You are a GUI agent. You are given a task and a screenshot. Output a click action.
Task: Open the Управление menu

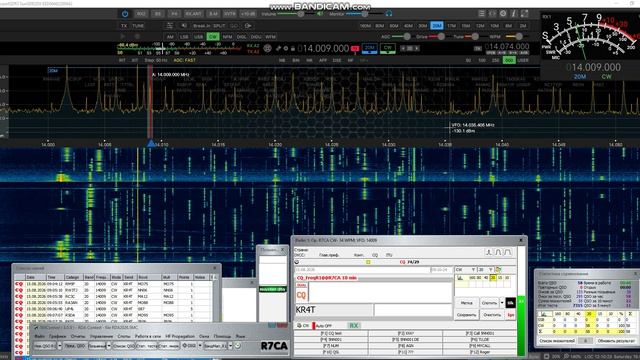click(x=101, y=336)
